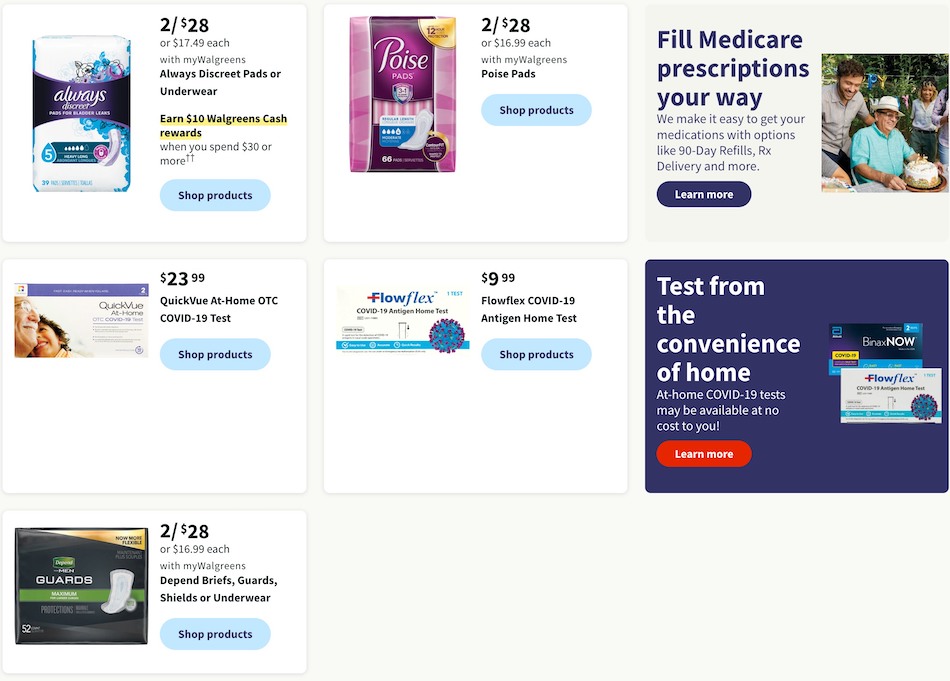The image size is (950, 681).
Task: Shop products for Always Discreet Pads
Action: [215, 195]
